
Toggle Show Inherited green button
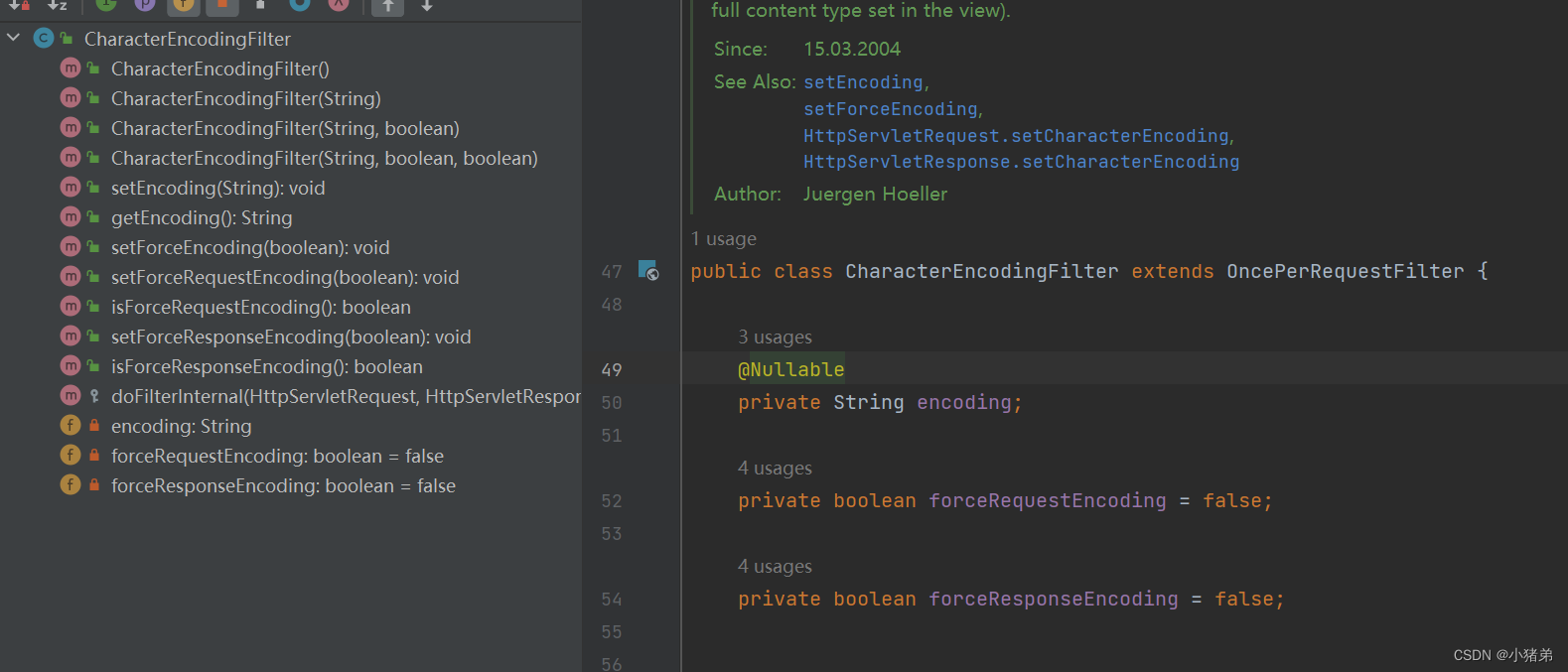tap(106, 4)
